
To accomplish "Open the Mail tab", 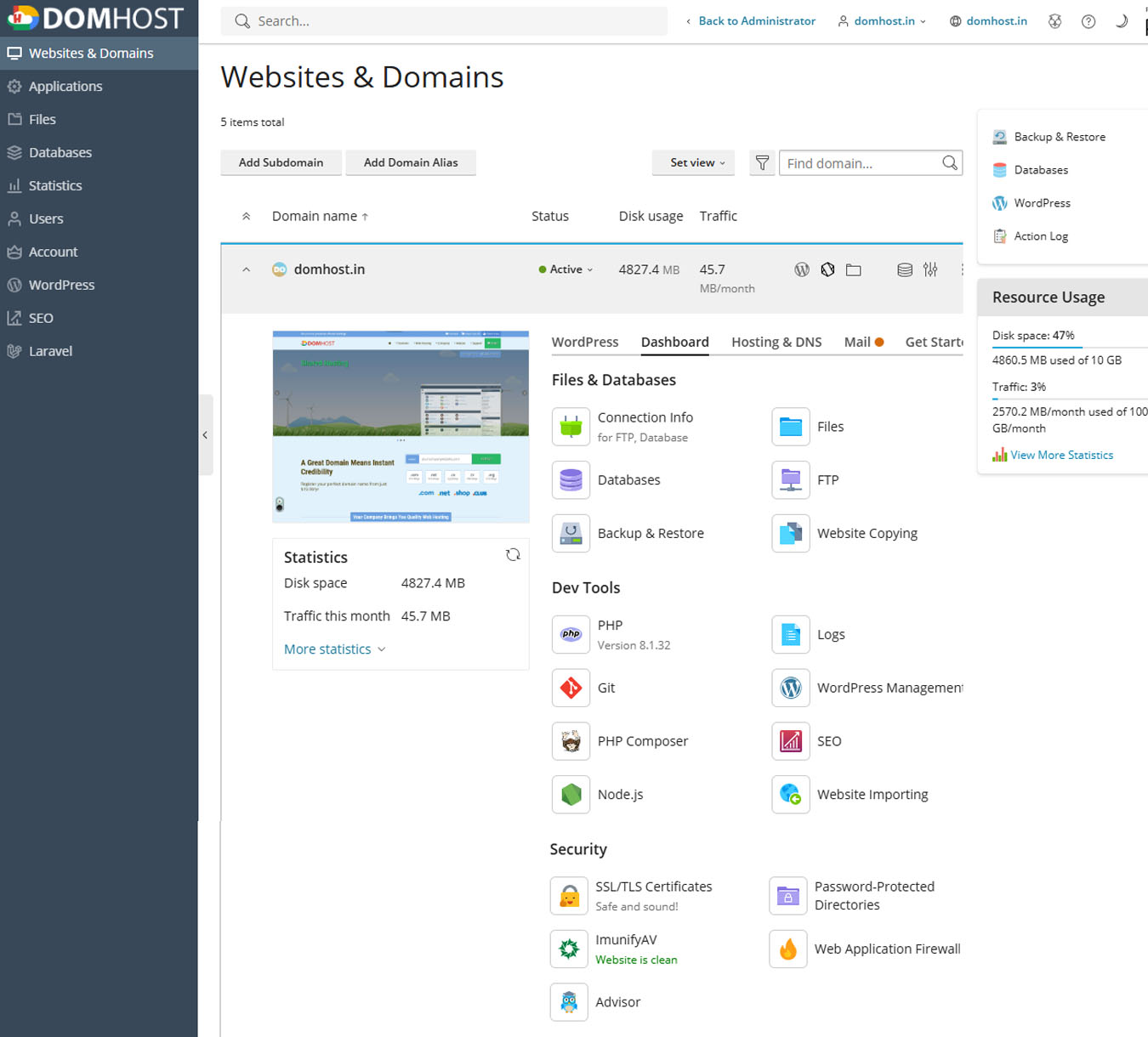I will tap(864, 342).
